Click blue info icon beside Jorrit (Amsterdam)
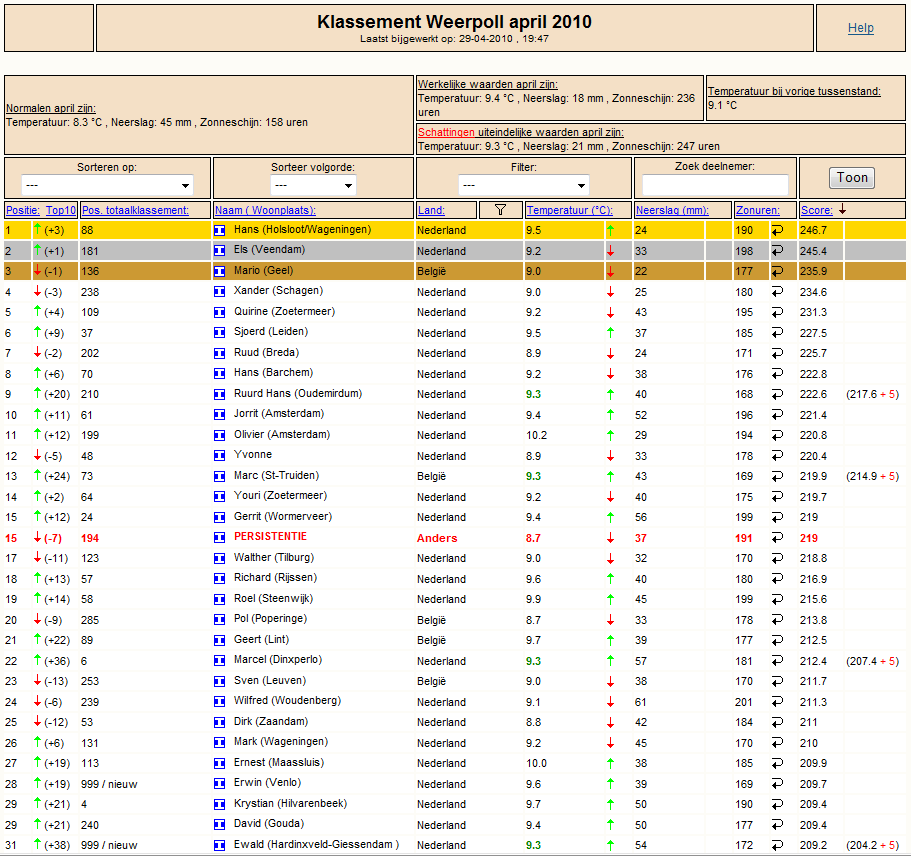911x856 pixels. (220, 415)
